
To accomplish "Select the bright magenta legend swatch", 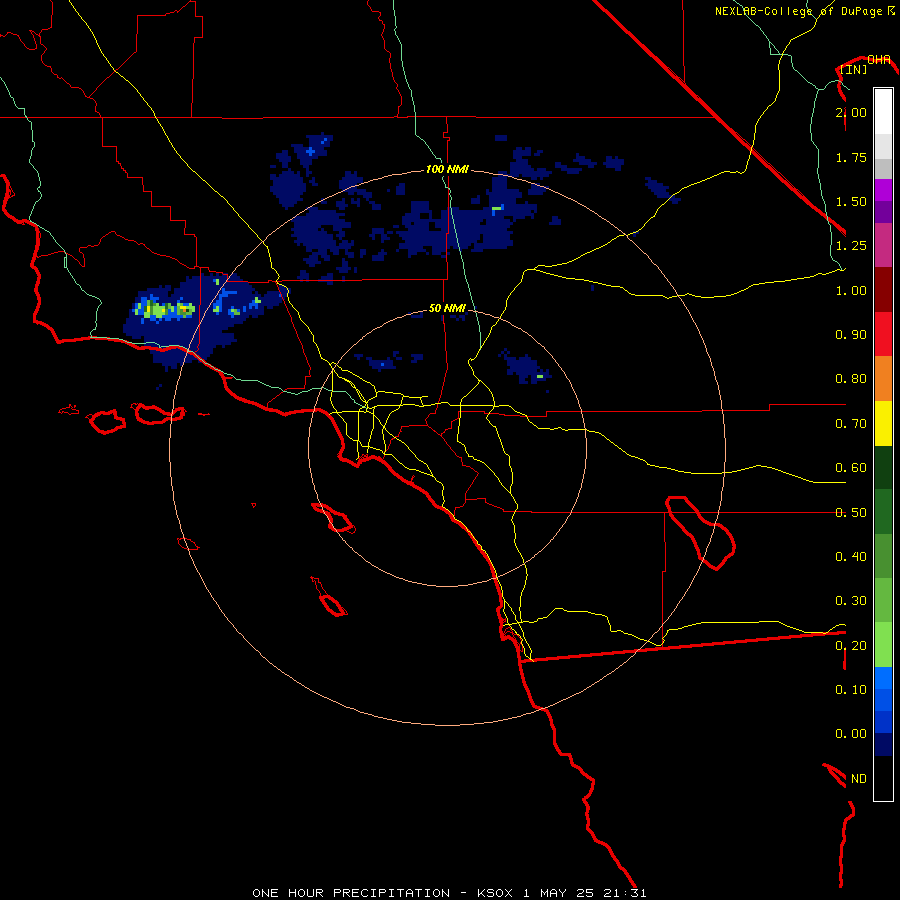I will (883, 190).
